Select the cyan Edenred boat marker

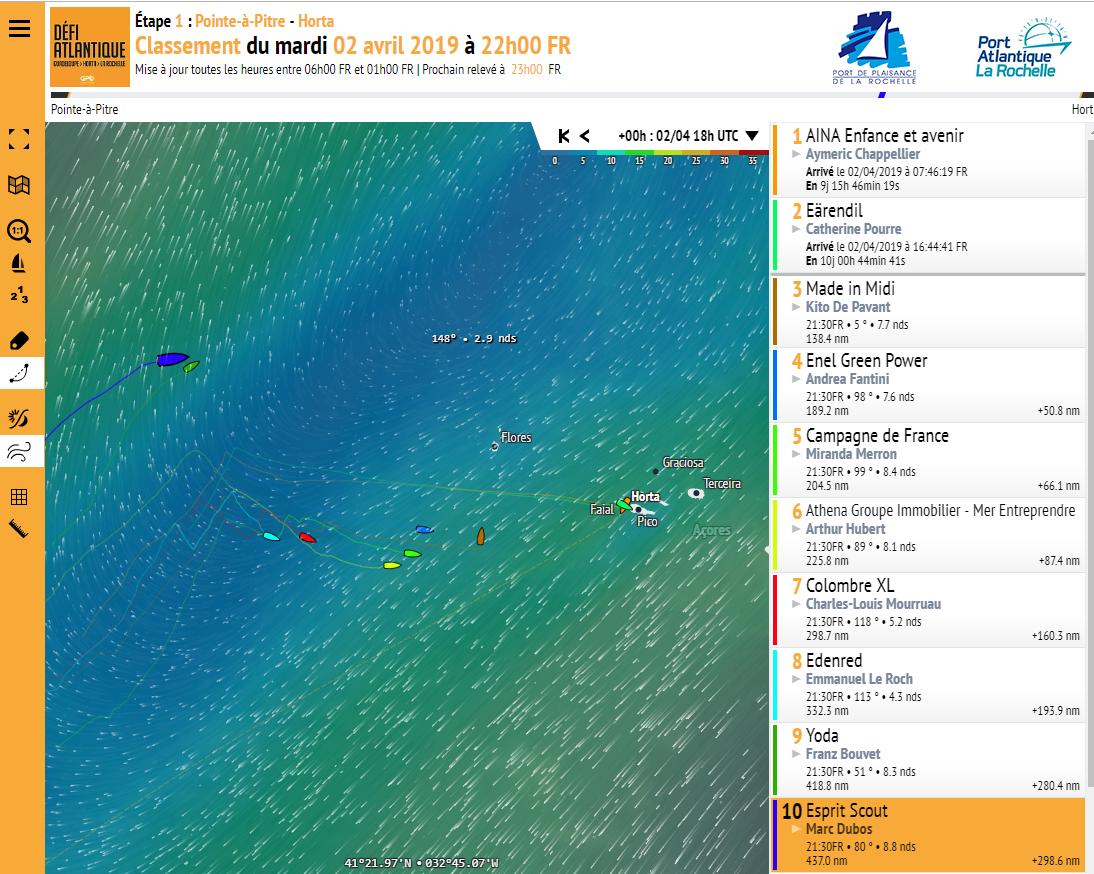point(271,536)
